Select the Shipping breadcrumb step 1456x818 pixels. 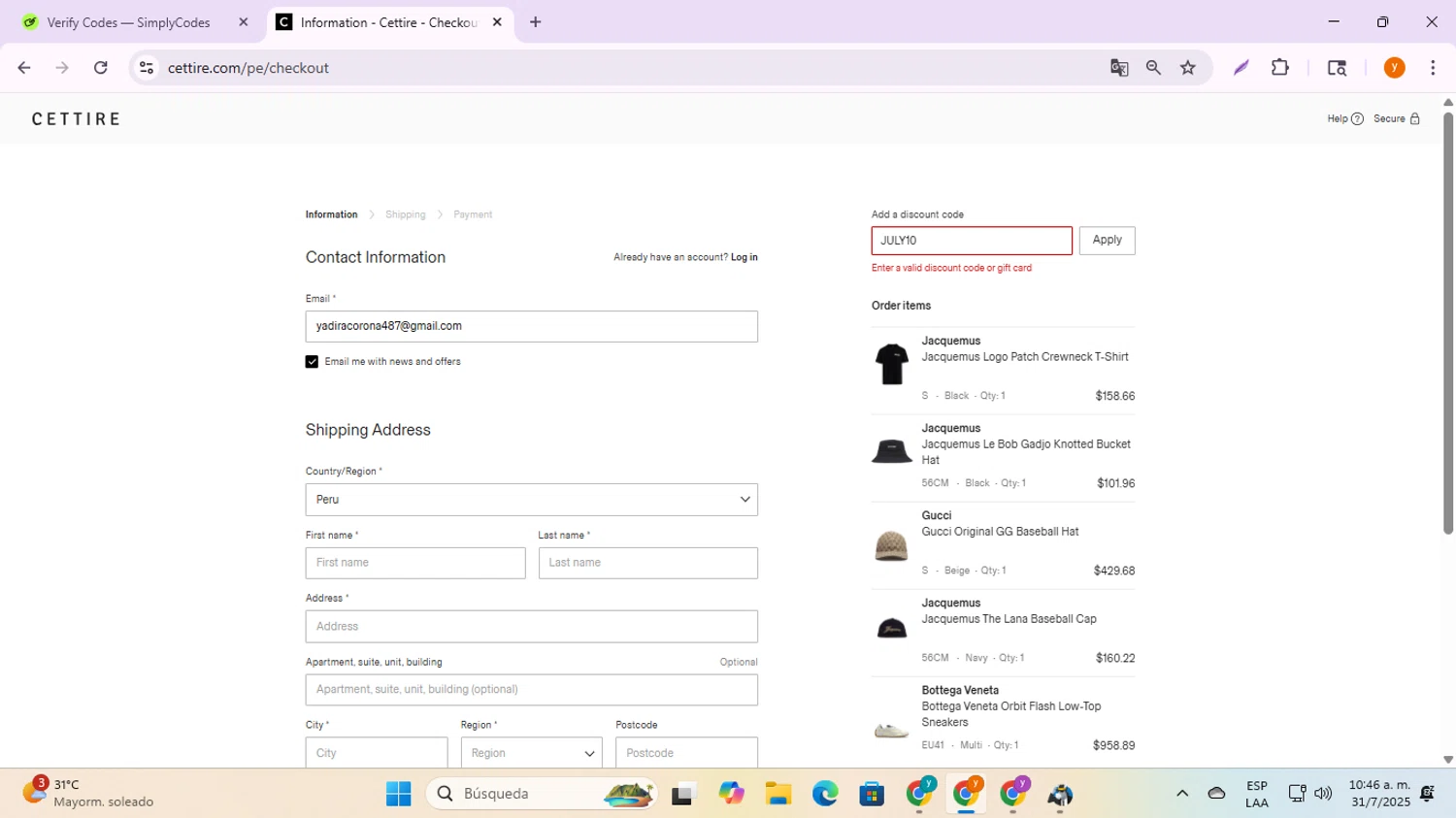tap(406, 214)
